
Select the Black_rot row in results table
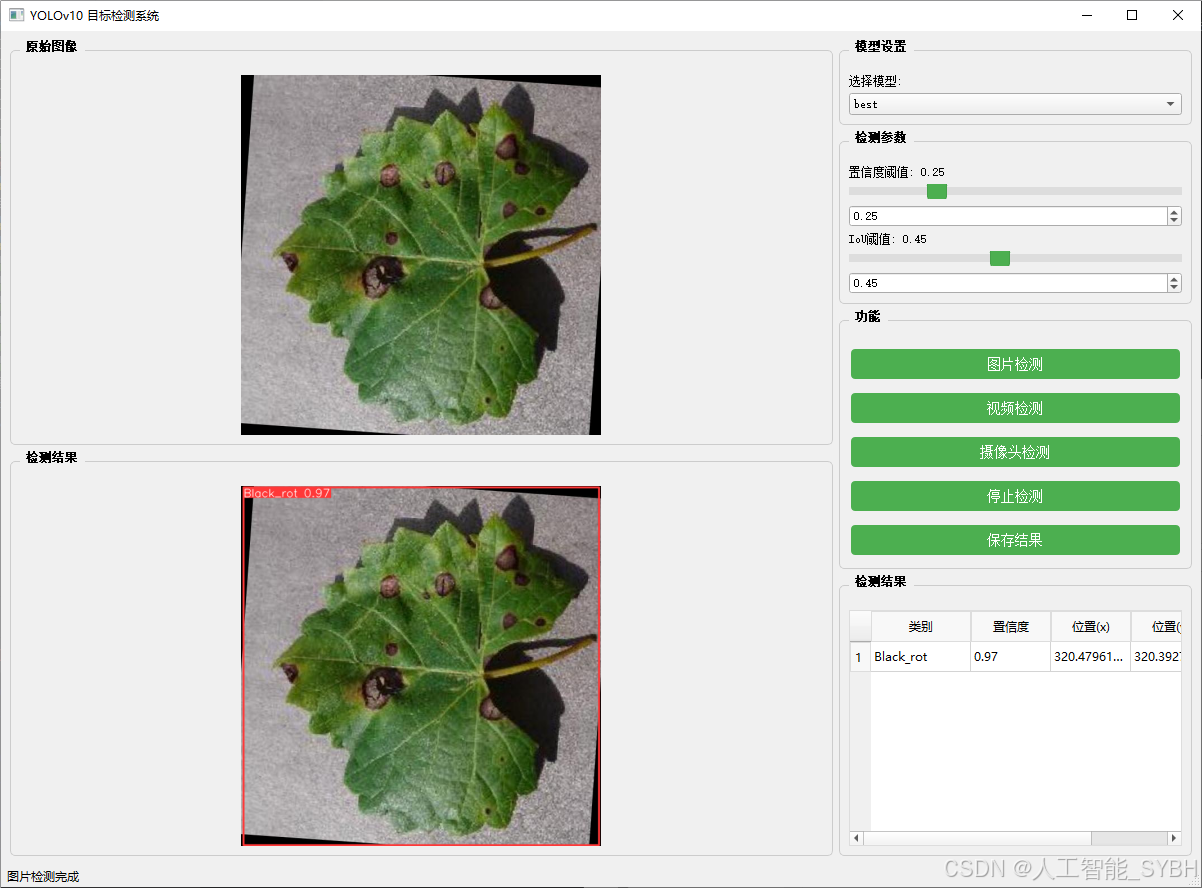pyautogui.click(x=920, y=657)
